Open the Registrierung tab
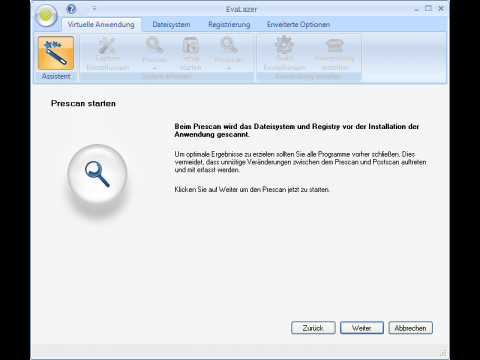Screen dimensions: 480x360 (x=229, y=25)
